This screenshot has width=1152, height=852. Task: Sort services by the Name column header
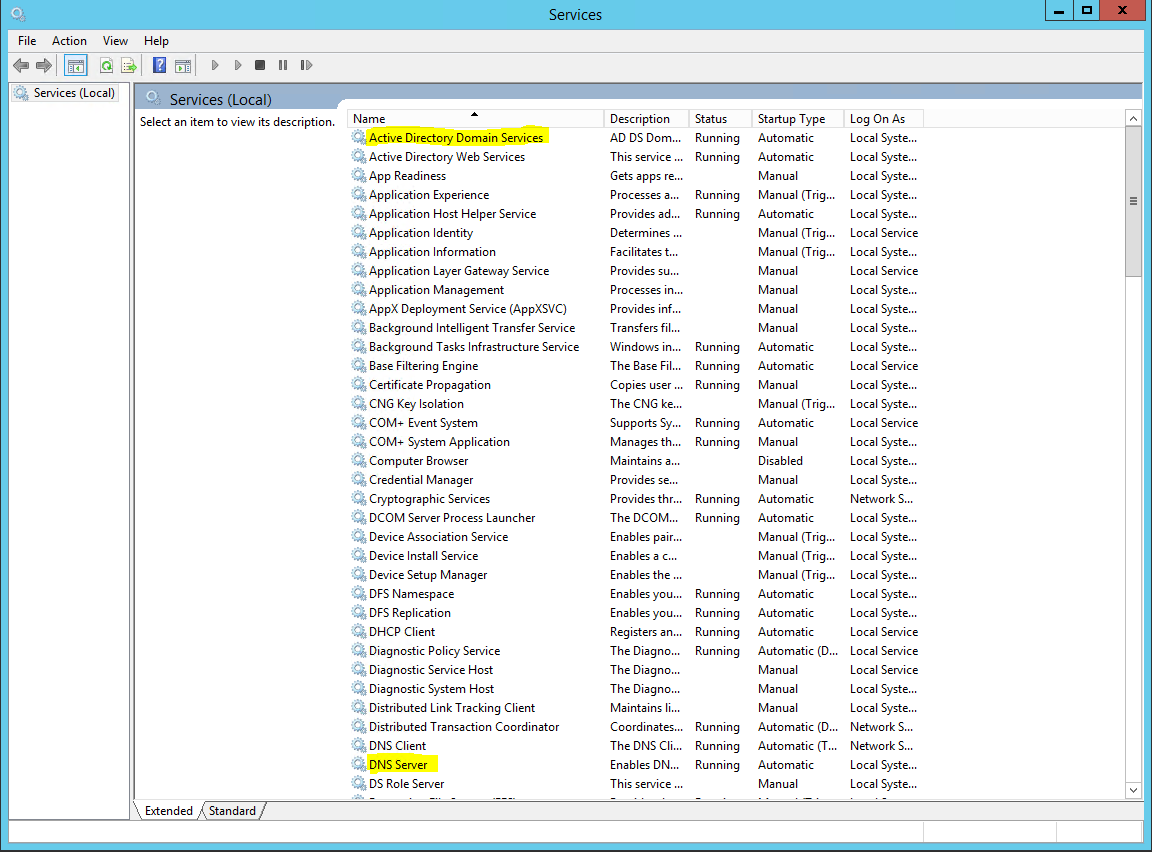click(475, 118)
